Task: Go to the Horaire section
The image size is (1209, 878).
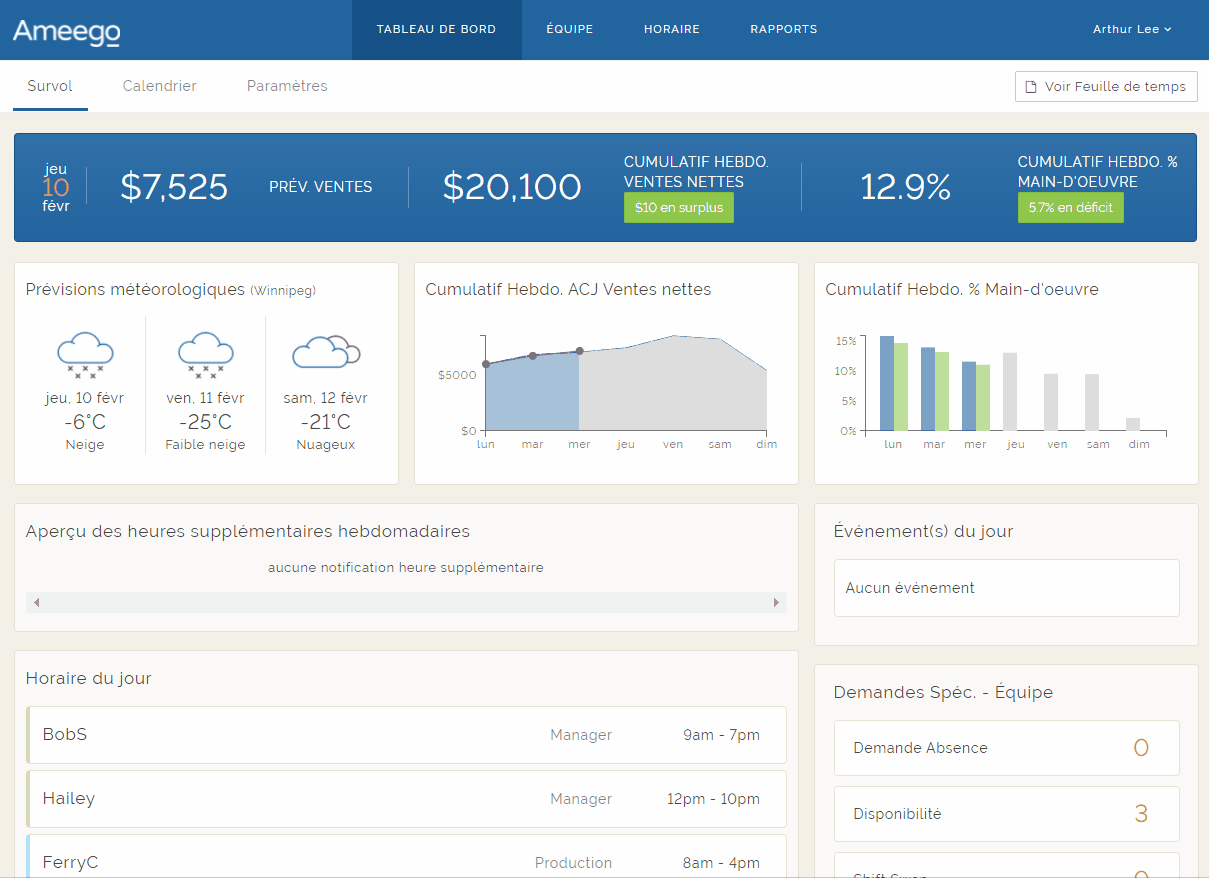Action: (x=672, y=29)
